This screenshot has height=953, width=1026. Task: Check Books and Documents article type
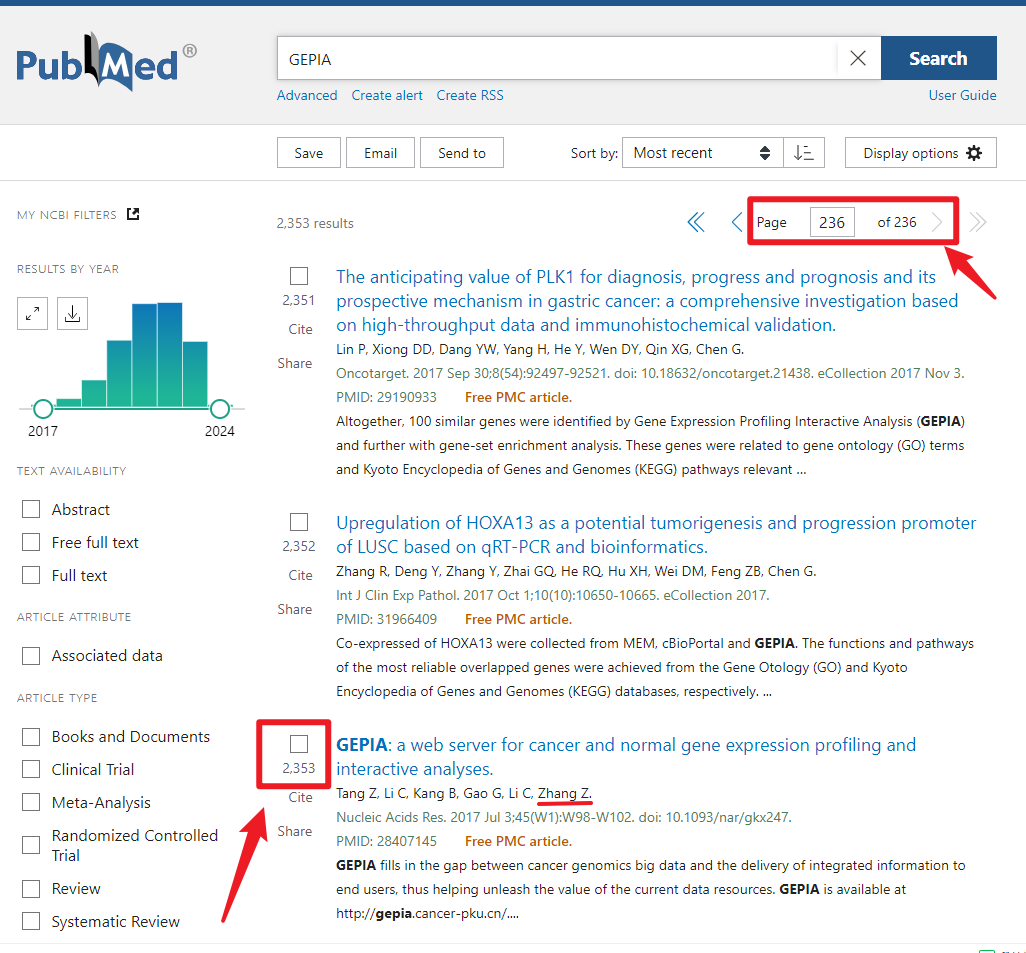coord(31,737)
